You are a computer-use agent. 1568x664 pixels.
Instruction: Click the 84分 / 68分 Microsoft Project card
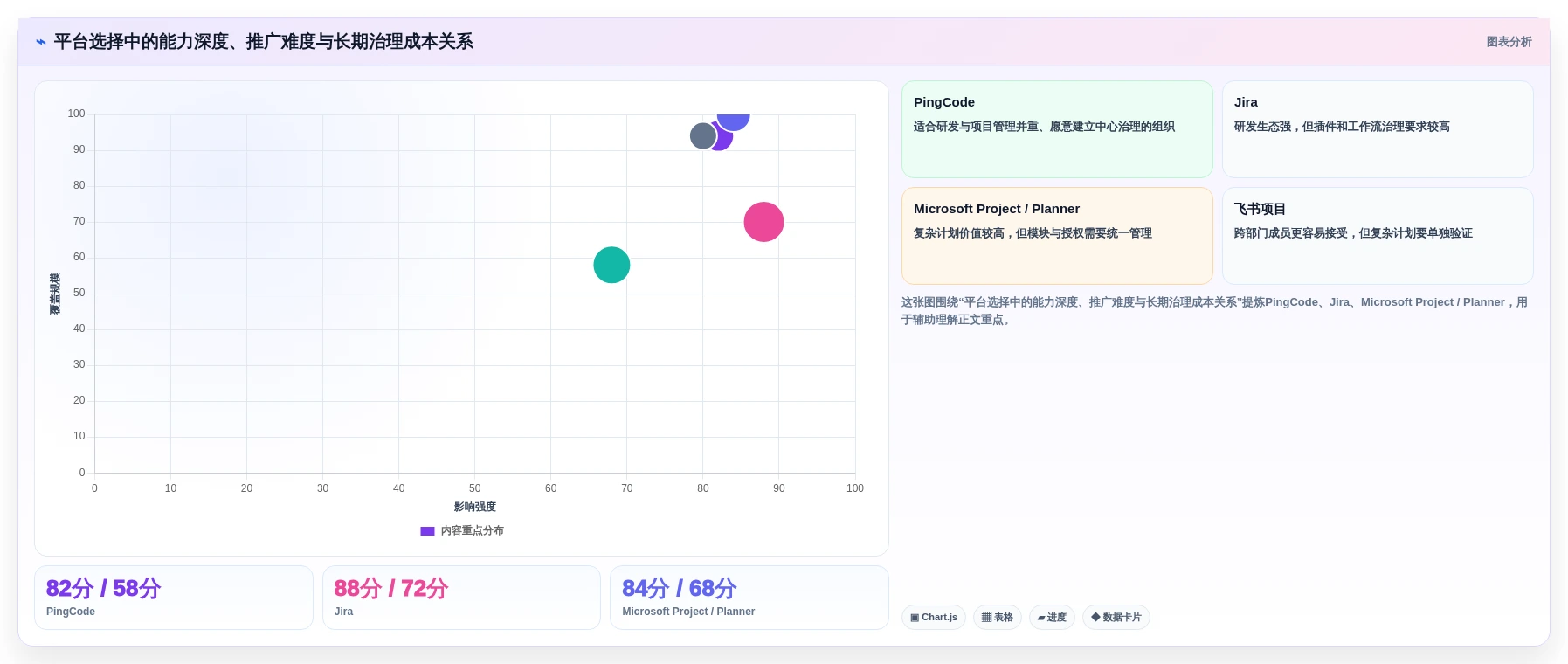749,598
